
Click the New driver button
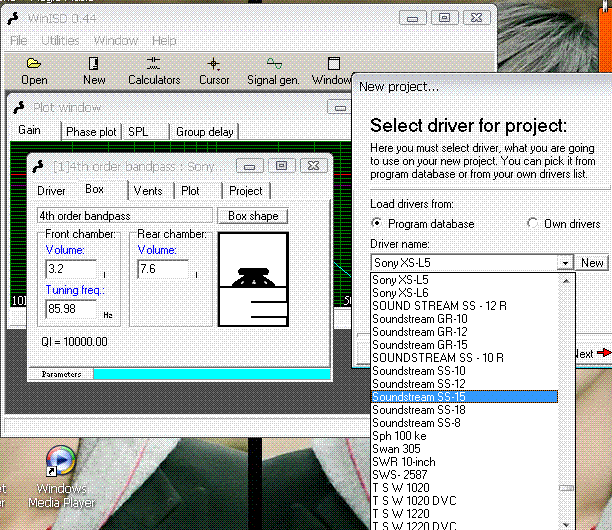pos(592,263)
